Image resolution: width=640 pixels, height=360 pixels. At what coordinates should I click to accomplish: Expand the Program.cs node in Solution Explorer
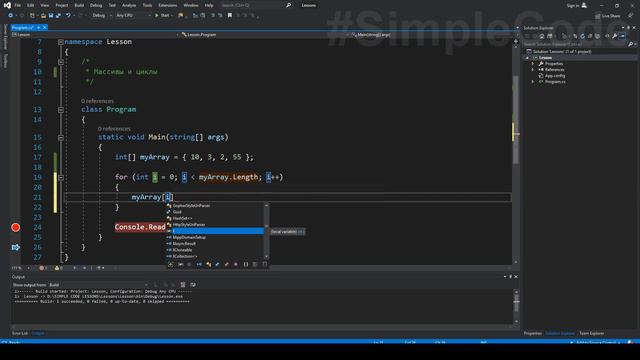[x=533, y=82]
